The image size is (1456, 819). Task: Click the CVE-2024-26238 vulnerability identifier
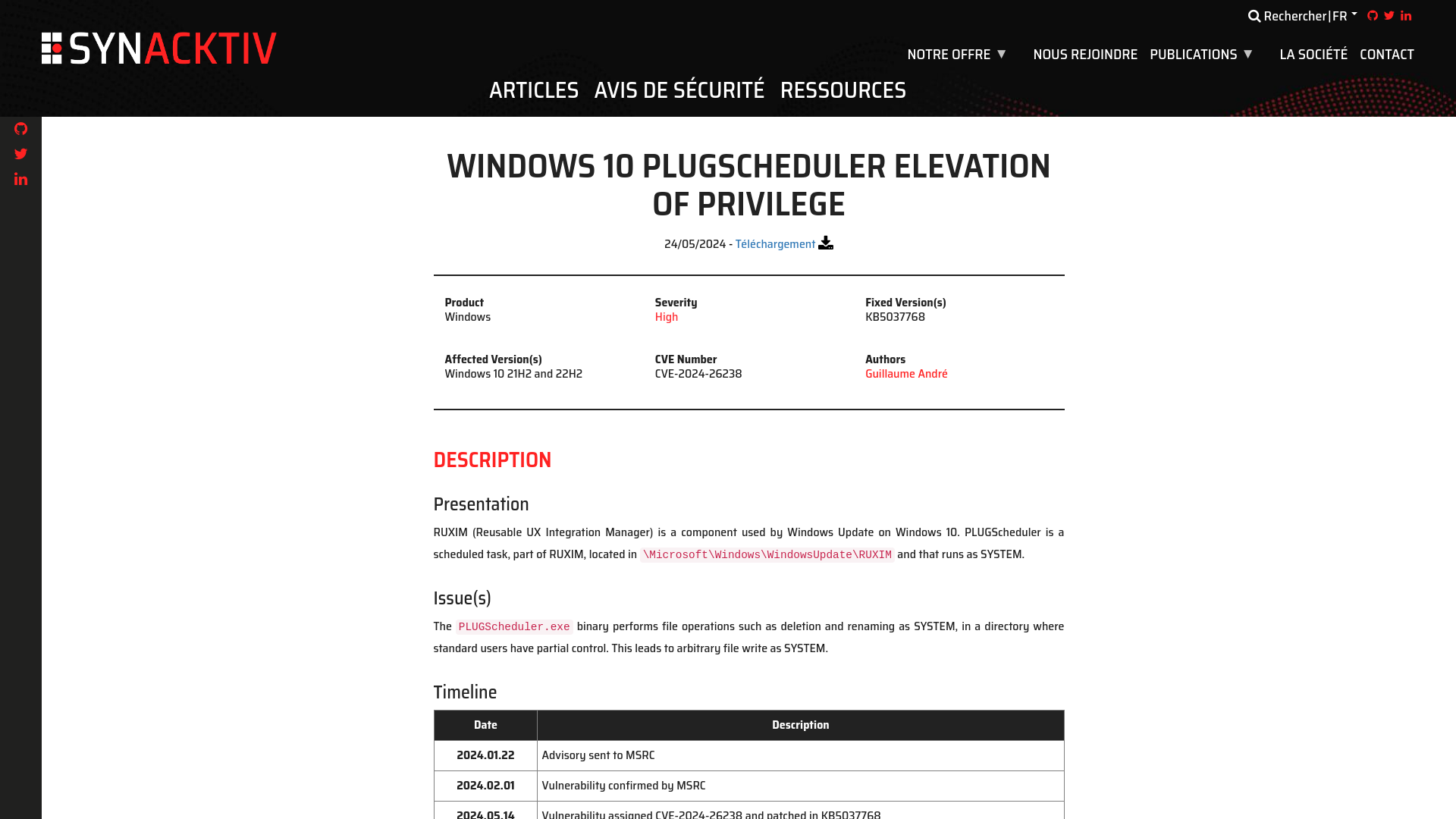(698, 373)
